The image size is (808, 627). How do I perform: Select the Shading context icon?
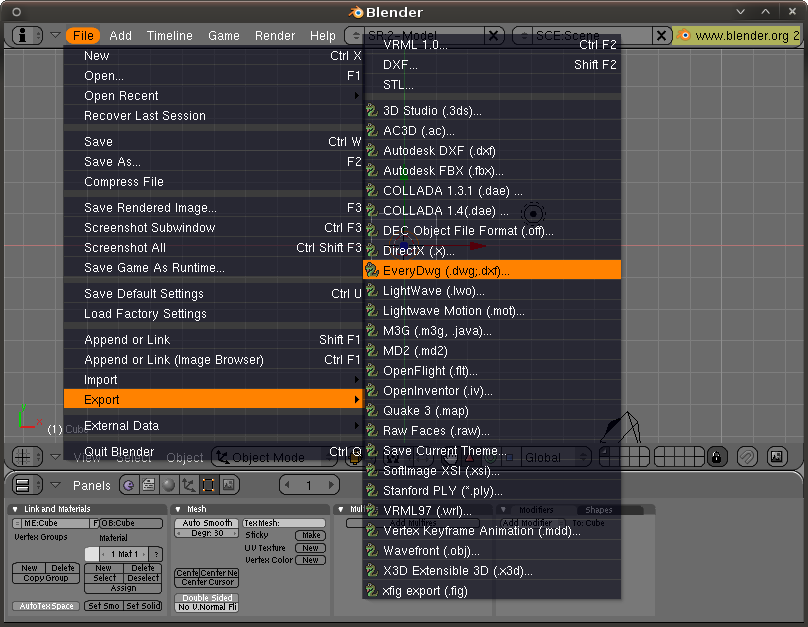[170, 485]
